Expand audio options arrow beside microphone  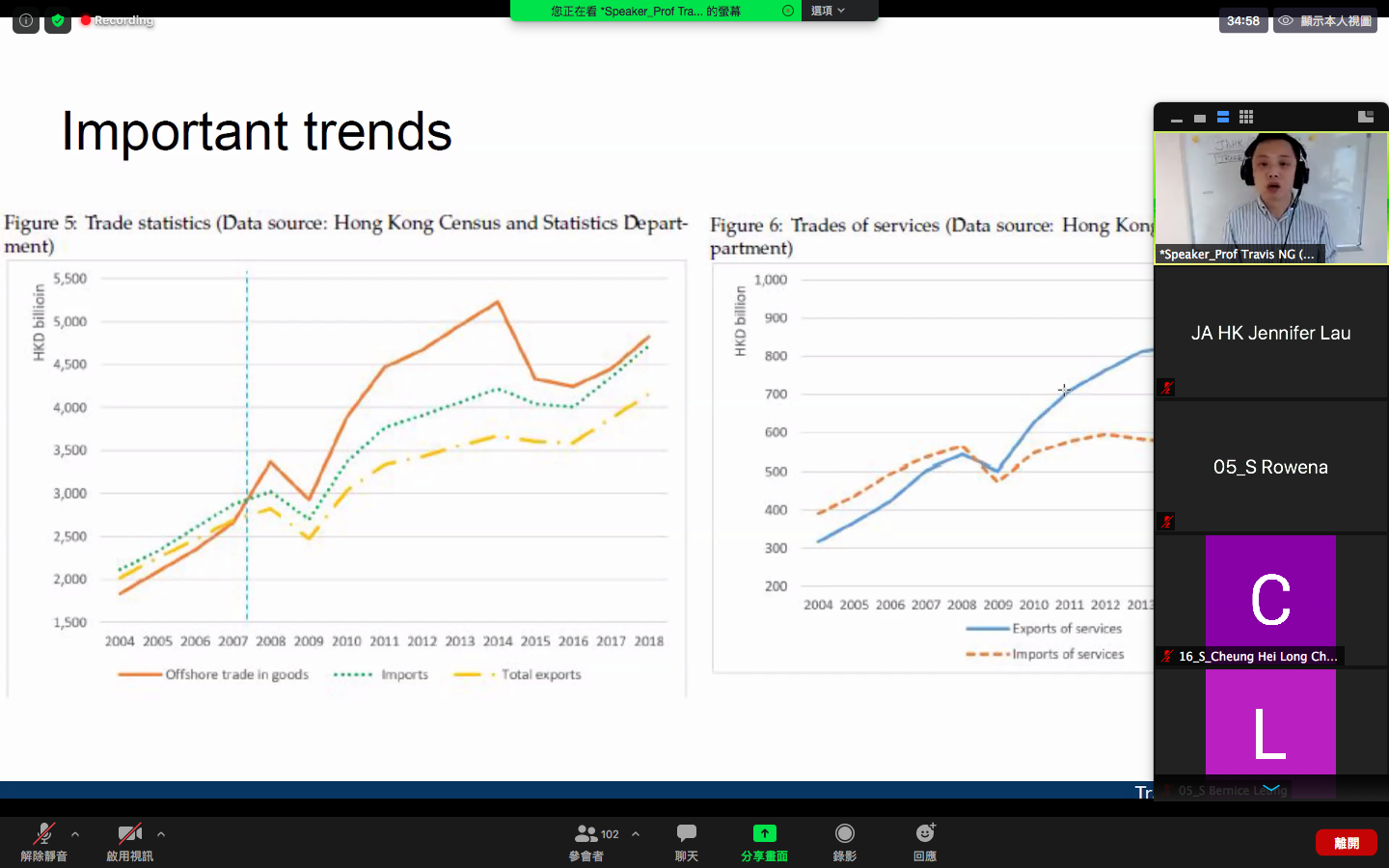click(75, 834)
